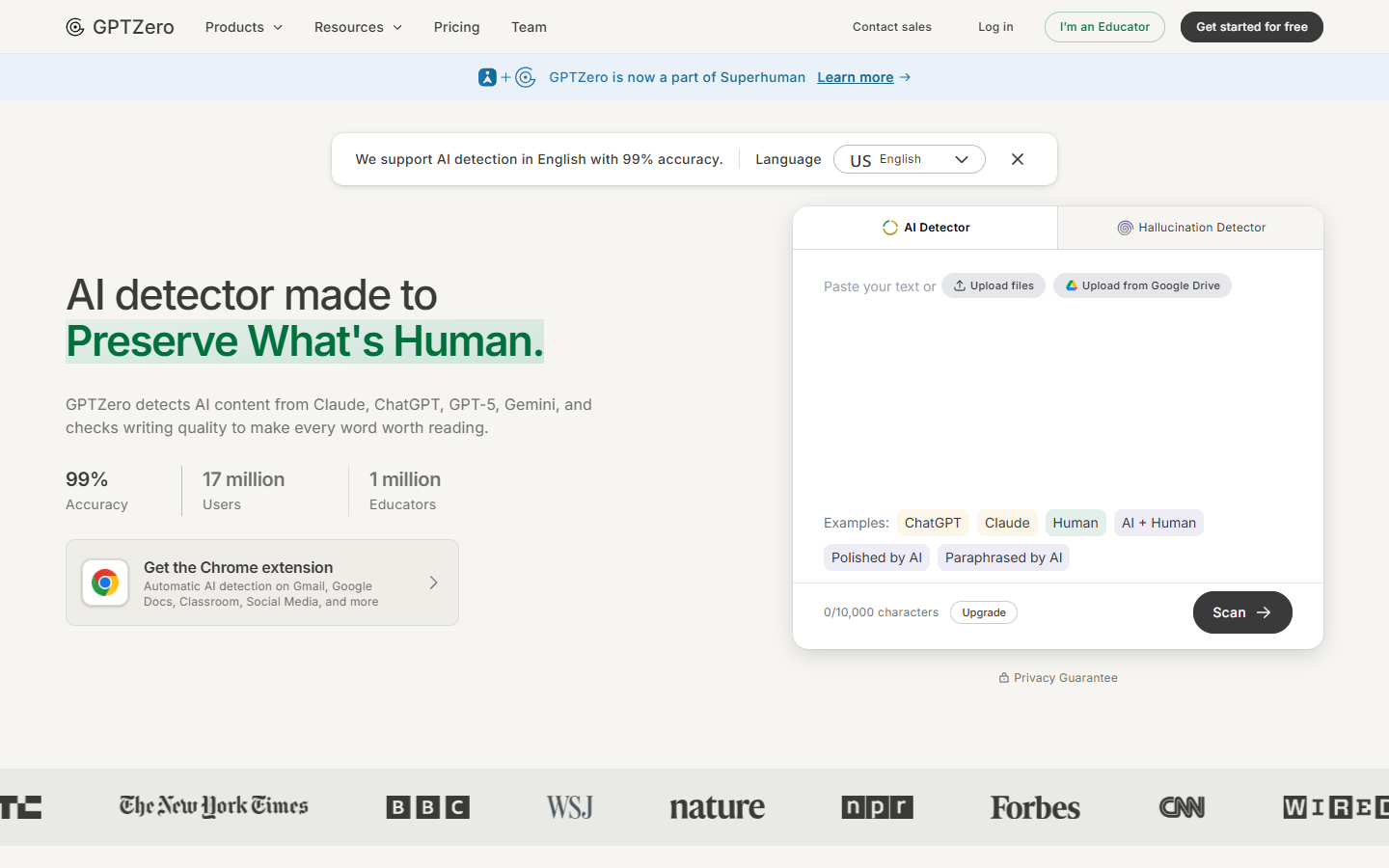Click the CNN logo

pos(1182,807)
